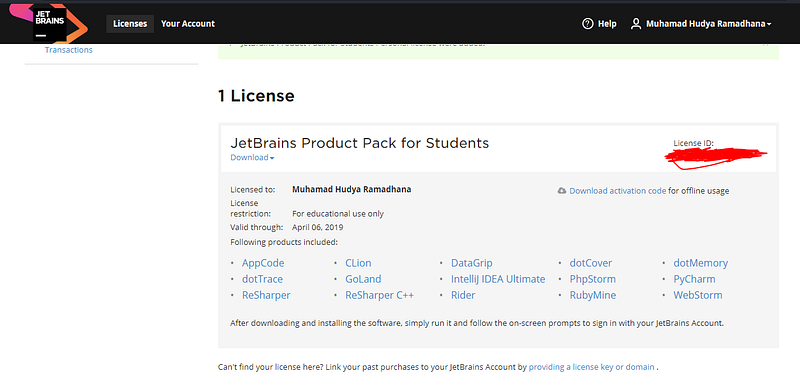Open the dotCover product link
This screenshot has height=381, width=800.
click(x=591, y=264)
